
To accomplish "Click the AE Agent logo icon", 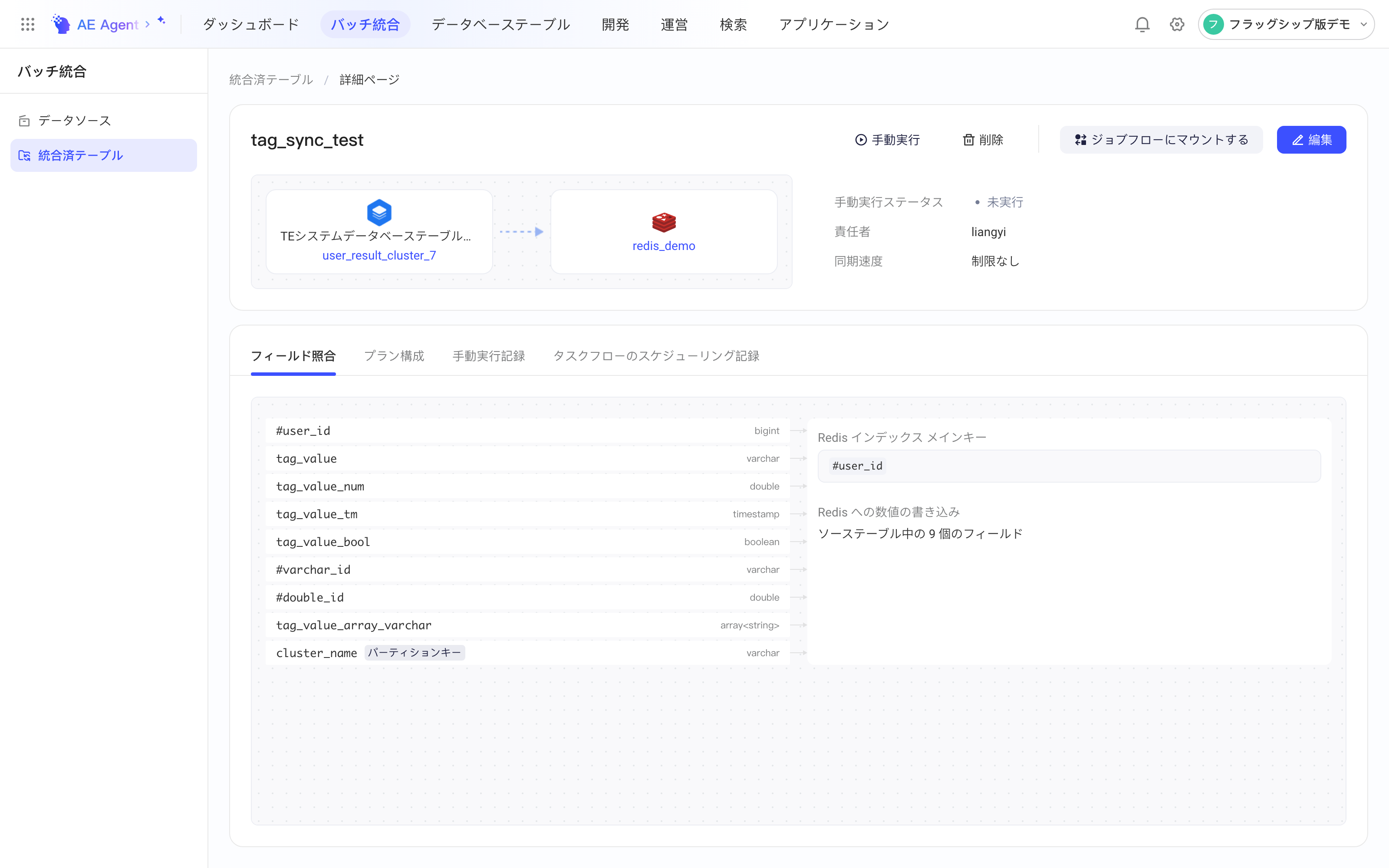I will [61, 24].
